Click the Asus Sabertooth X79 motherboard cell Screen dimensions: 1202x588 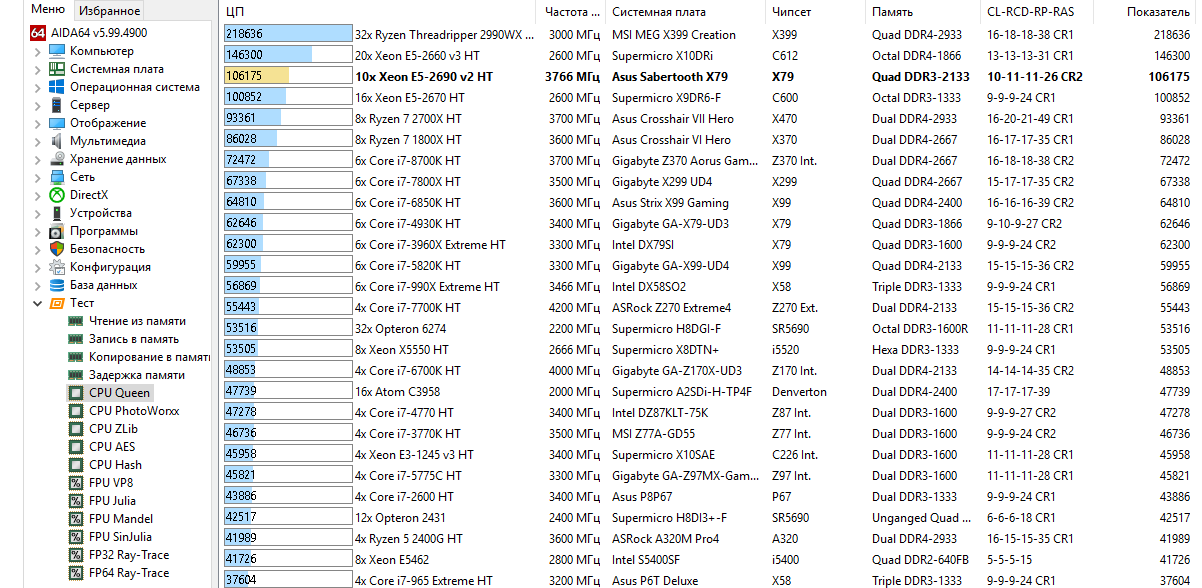(x=669, y=76)
